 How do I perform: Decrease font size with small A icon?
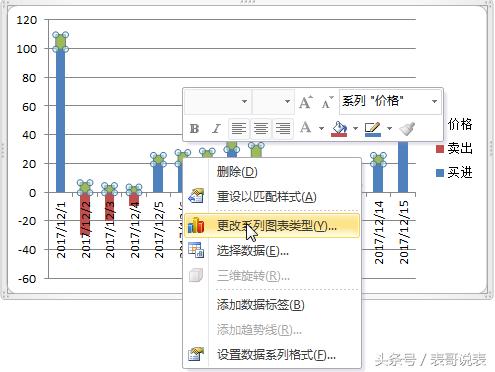327,102
